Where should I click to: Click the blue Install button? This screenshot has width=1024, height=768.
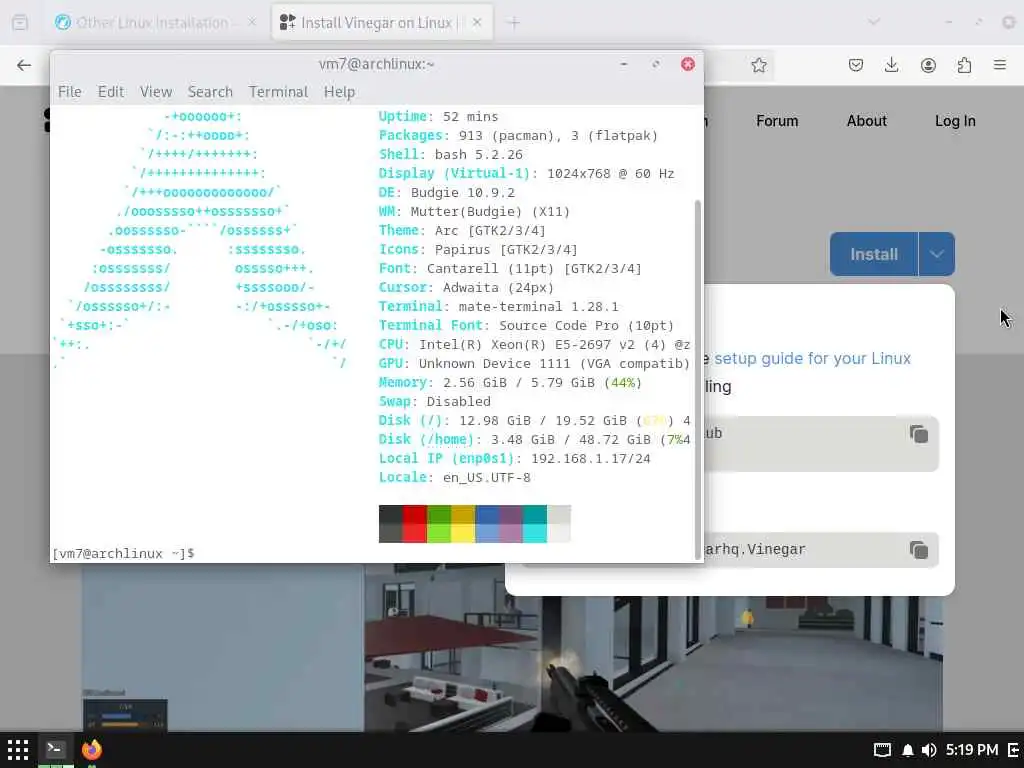[x=874, y=254]
